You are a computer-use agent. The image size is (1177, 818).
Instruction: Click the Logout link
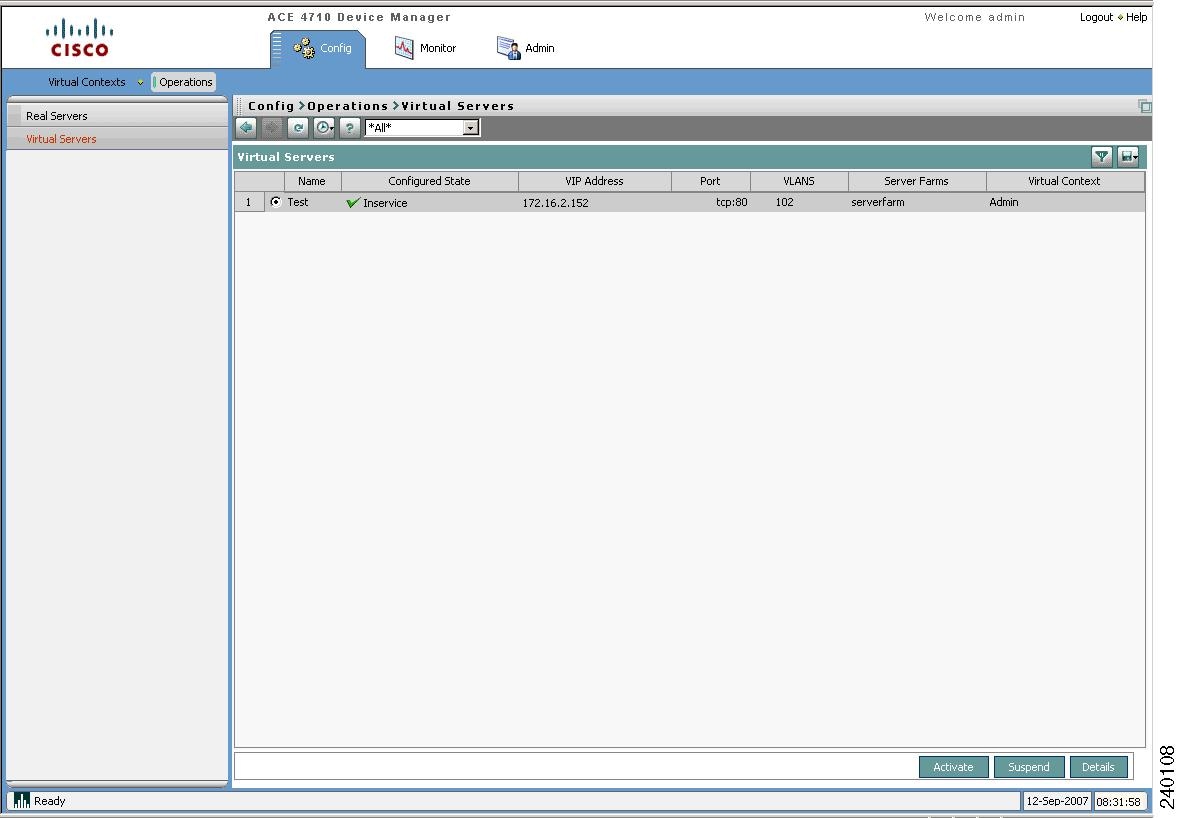[x=1095, y=17]
